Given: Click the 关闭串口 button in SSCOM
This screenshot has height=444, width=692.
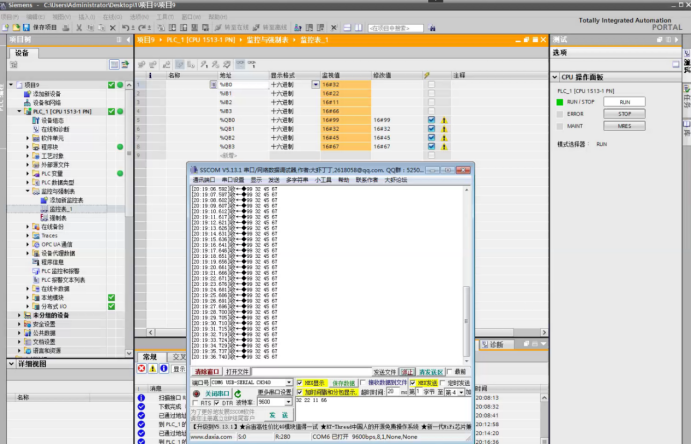Looking at the screenshot, I should (217, 393).
